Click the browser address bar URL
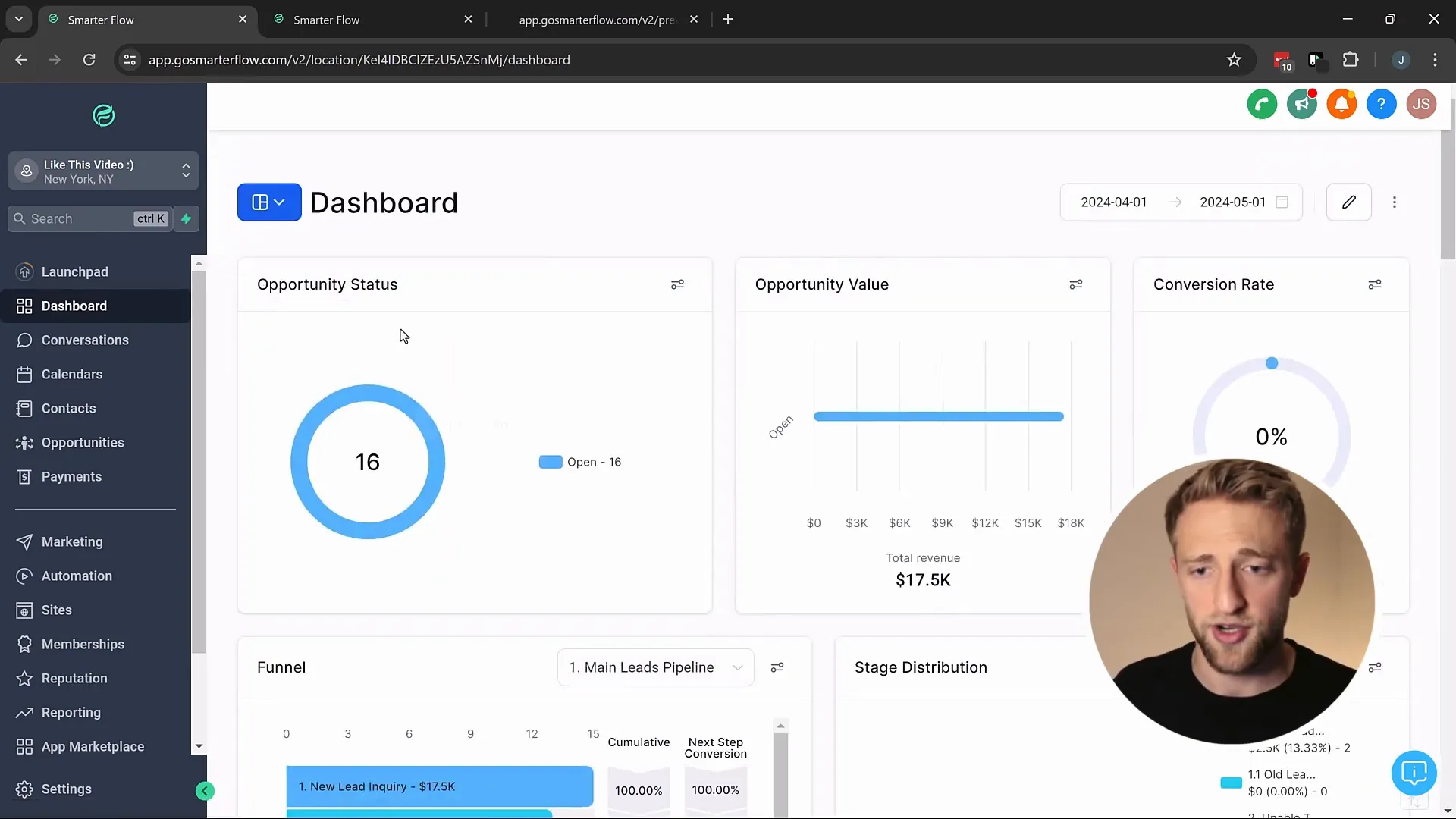Image resolution: width=1456 pixels, height=819 pixels. (359, 60)
